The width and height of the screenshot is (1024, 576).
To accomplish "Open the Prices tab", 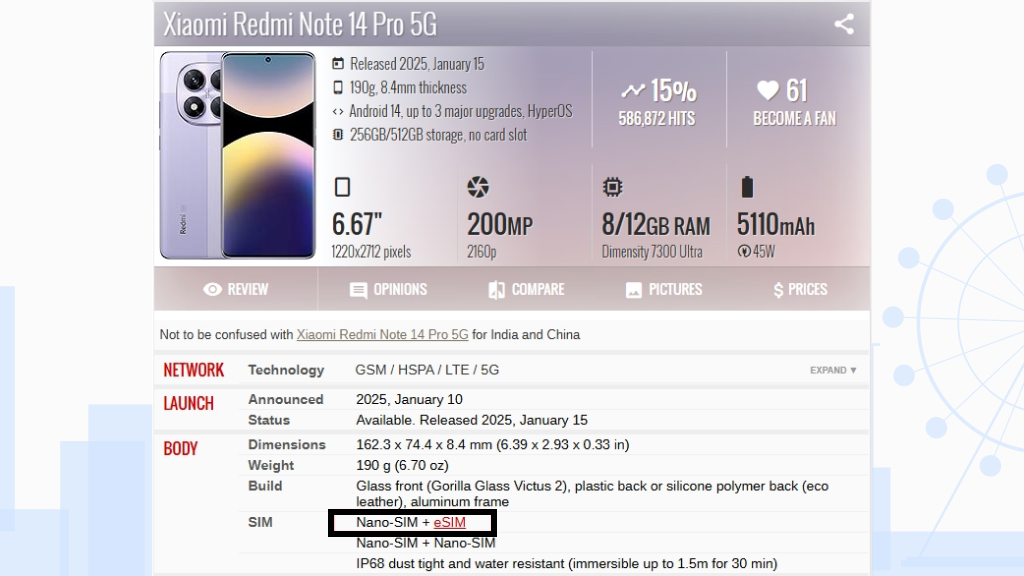I will tap(800, 289).
